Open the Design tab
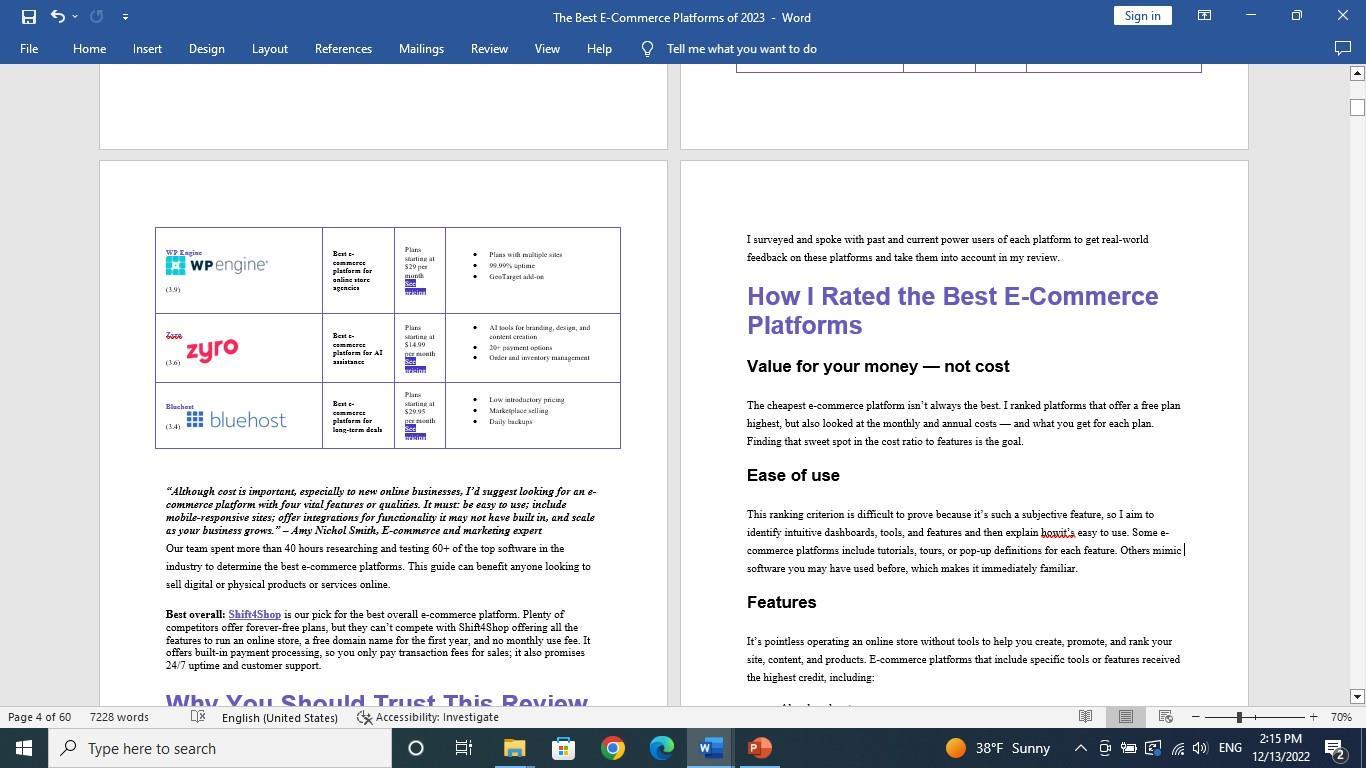1366x768 pixels. tap(206, 48)
